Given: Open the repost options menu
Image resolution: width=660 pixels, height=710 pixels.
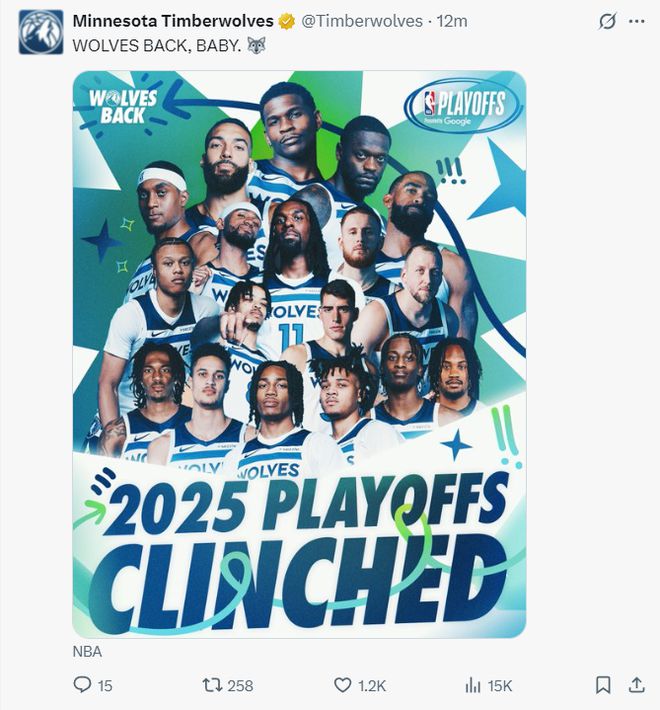Looking at the screenshot, I should [211, 685].
